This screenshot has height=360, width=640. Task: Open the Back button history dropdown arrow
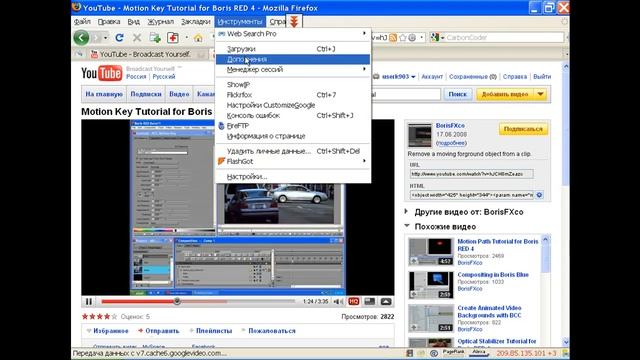tap(106, 38)
